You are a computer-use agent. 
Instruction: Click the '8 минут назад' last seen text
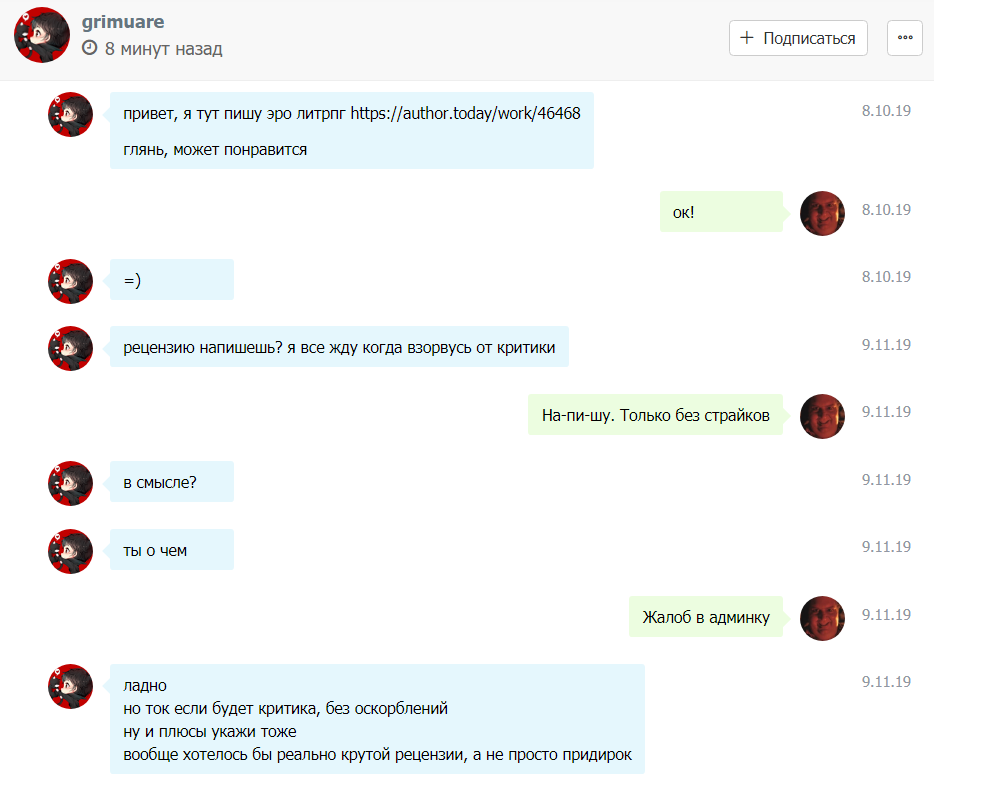(x=163, y=48)
